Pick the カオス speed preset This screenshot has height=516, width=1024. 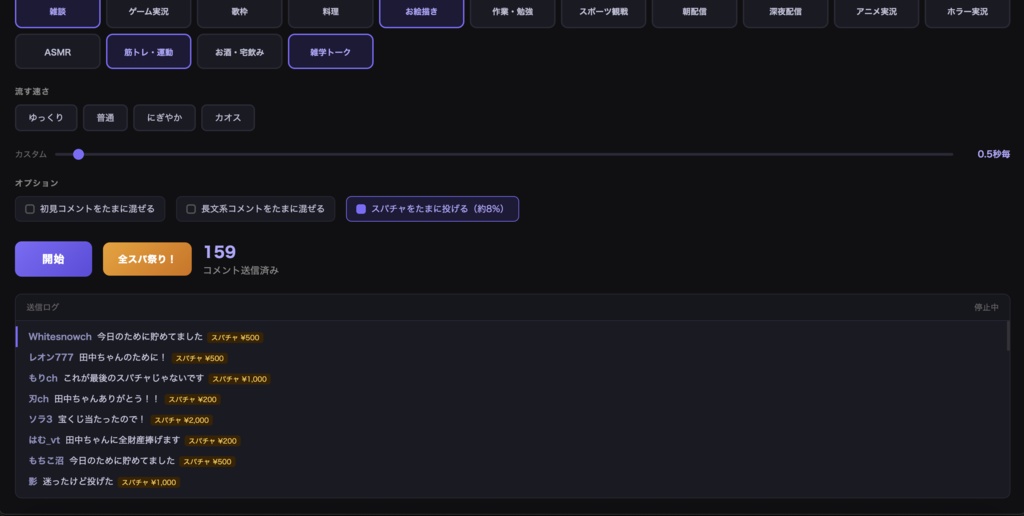[228, 118]
